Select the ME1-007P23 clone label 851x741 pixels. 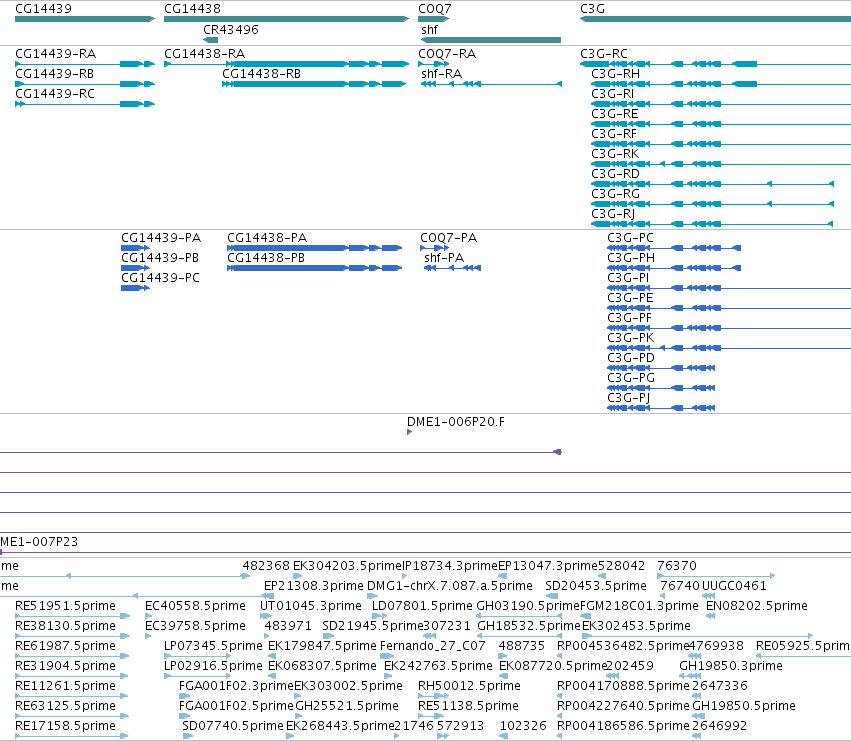coord(39,542)
